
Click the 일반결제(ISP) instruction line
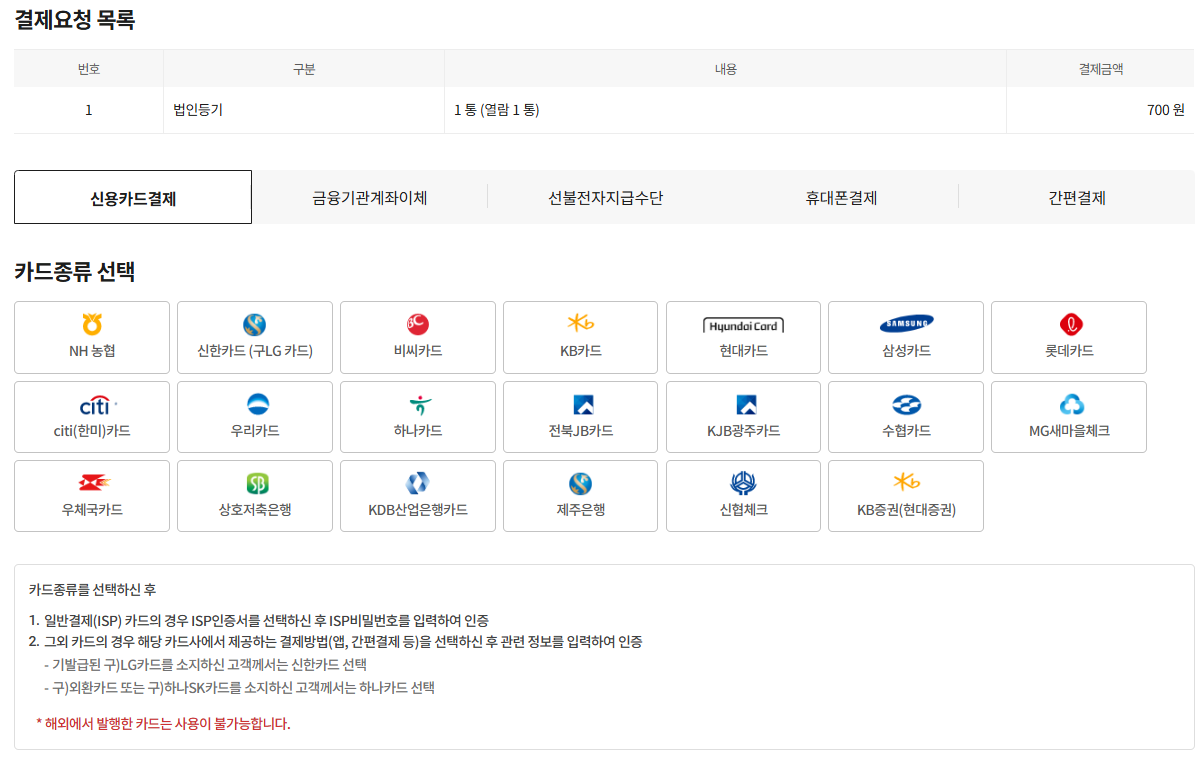click(259, 620)
